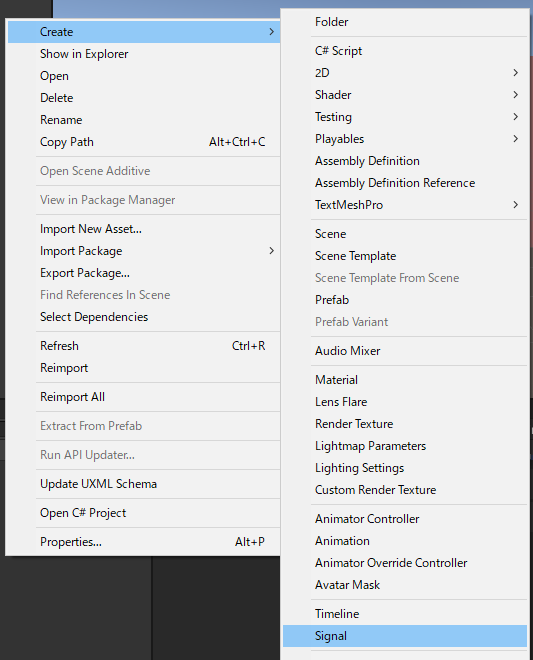
Task: Create a new C# Script
Action: click(405, 51)
